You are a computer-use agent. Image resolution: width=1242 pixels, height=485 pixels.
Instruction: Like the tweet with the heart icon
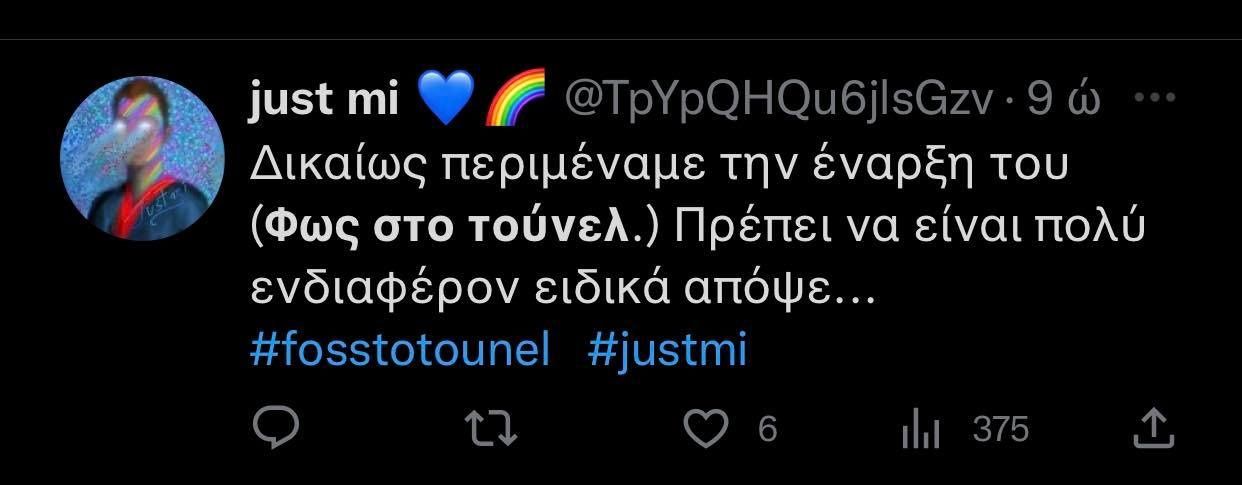click(x=705, y=429)
